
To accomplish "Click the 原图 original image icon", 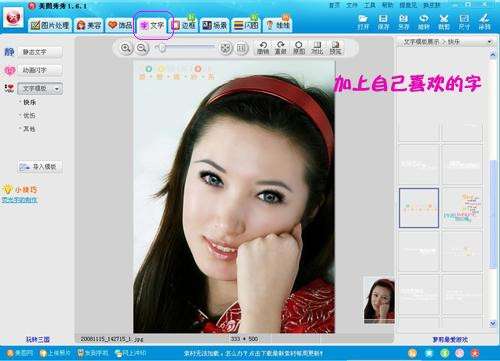I will pos(299,48).
